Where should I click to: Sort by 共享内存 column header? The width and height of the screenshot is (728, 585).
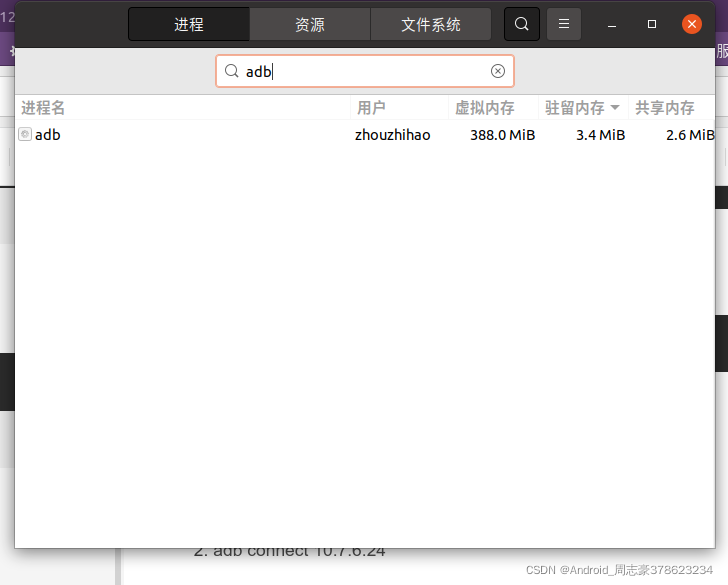672,108
